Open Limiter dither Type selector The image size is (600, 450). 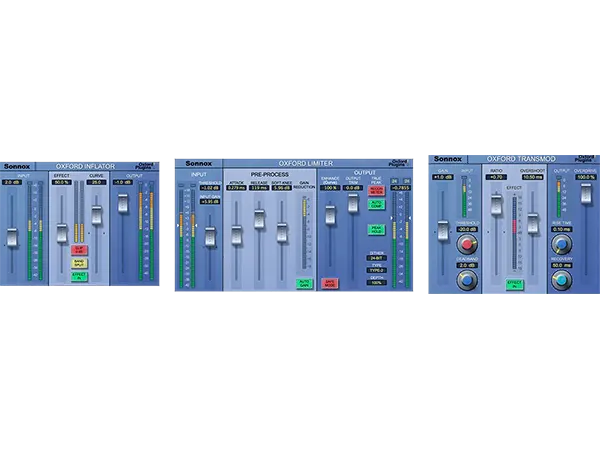pyautogui.click(x=377, y=270)
